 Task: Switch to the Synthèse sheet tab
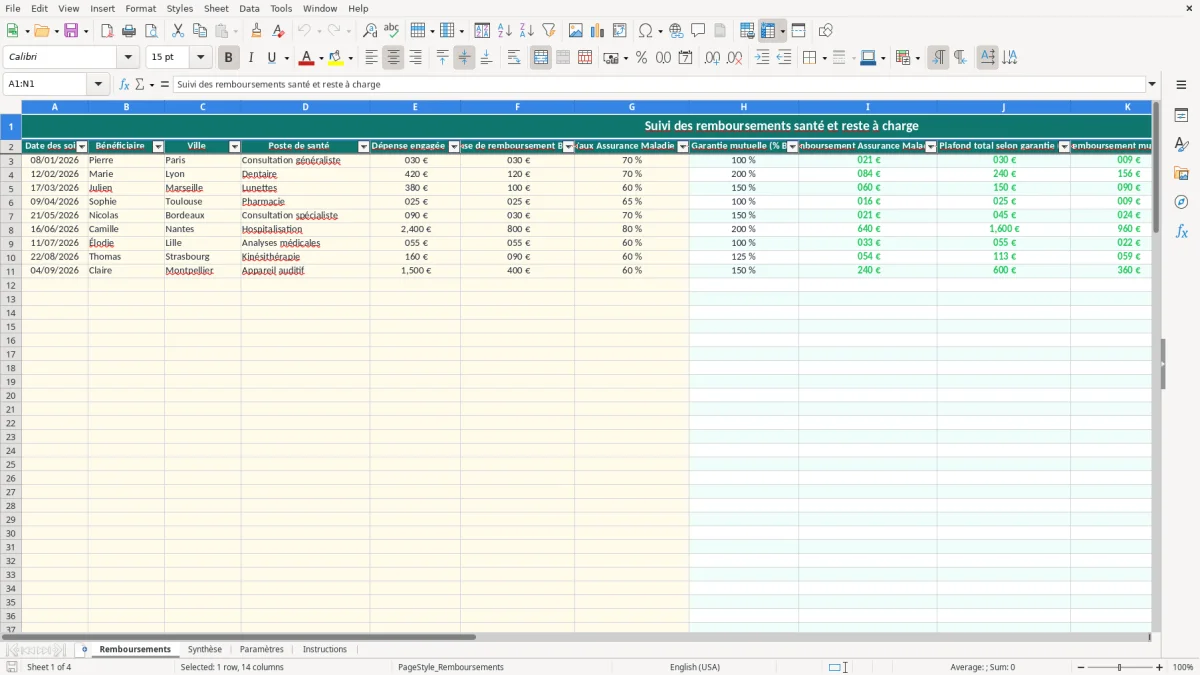pyautogui.click(x=205, y=650)
